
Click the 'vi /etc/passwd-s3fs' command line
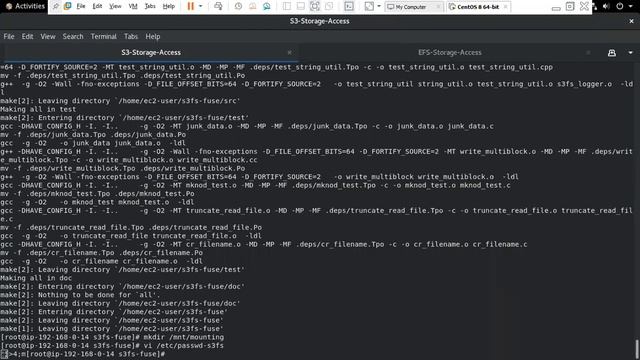[x=112, y=345]
